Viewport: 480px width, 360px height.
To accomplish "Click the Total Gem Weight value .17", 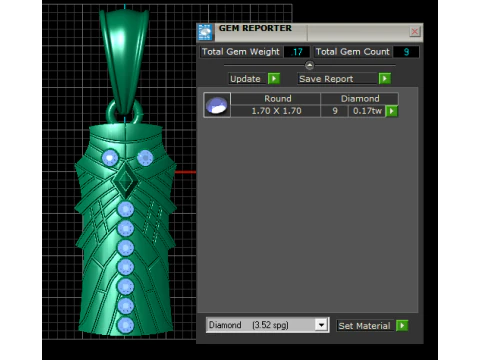I will [297, 52].
